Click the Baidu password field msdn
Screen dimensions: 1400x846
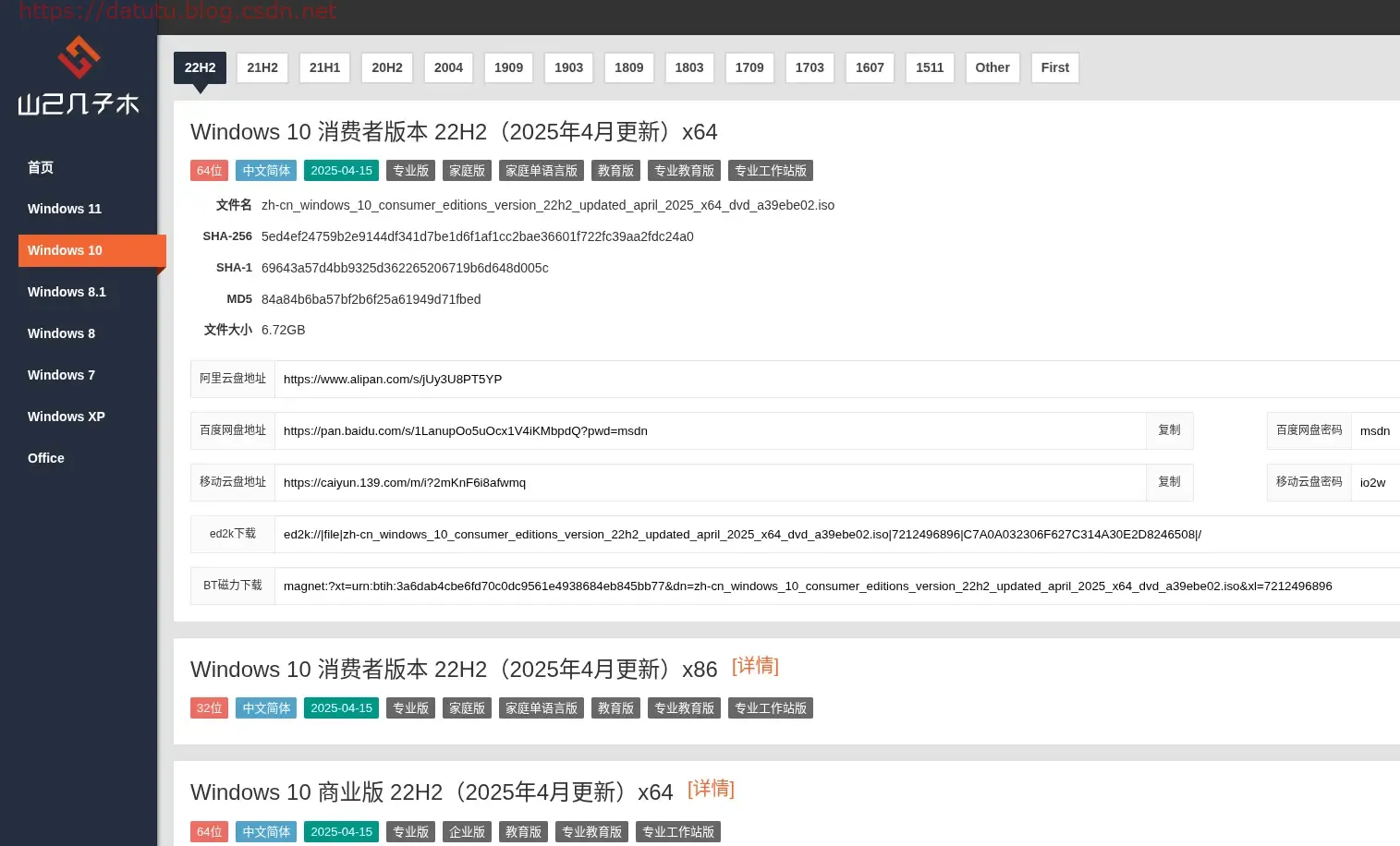1375,430
